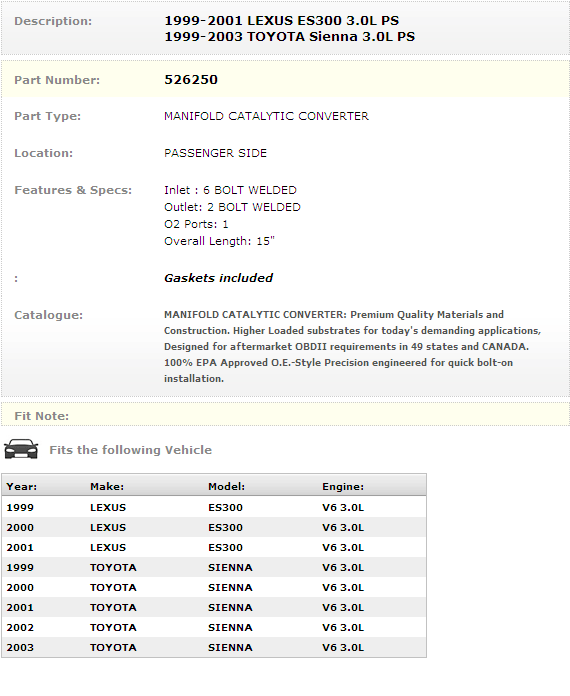Click the Overall Length 15" spec line
This screenshot has width=570, height=696.
[x=219, y=241]
